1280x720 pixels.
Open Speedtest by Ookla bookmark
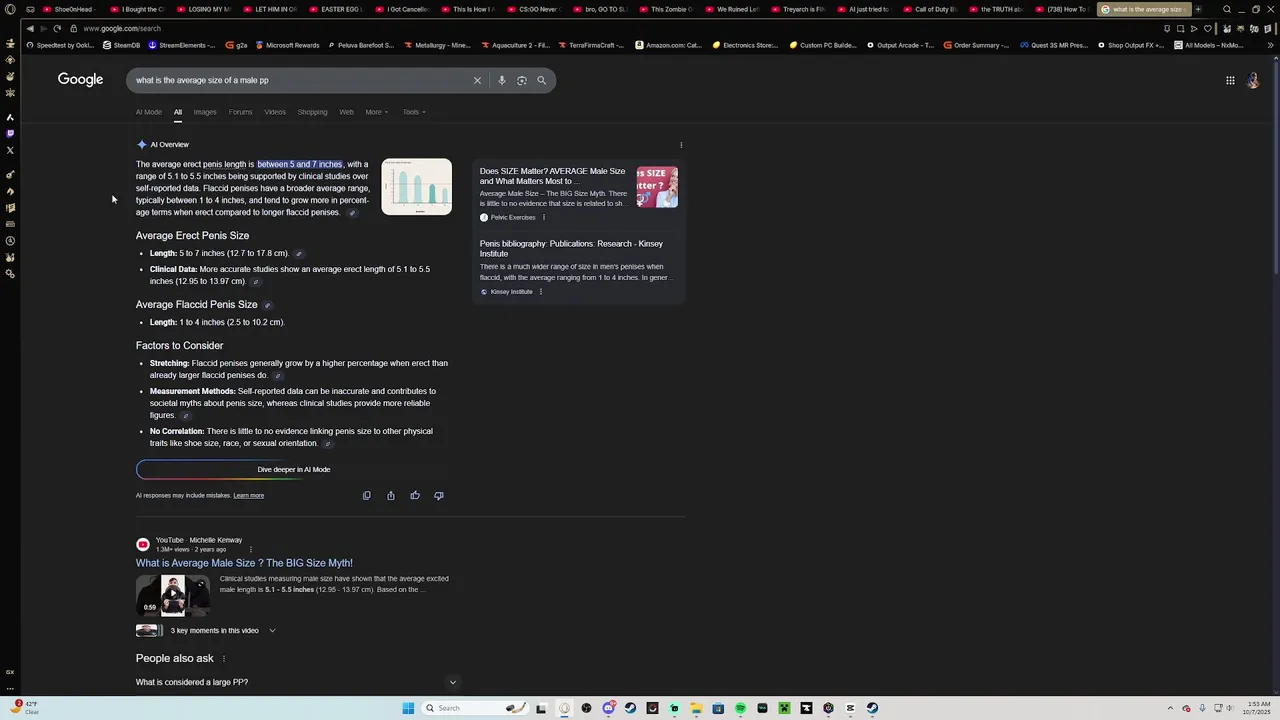61,45
